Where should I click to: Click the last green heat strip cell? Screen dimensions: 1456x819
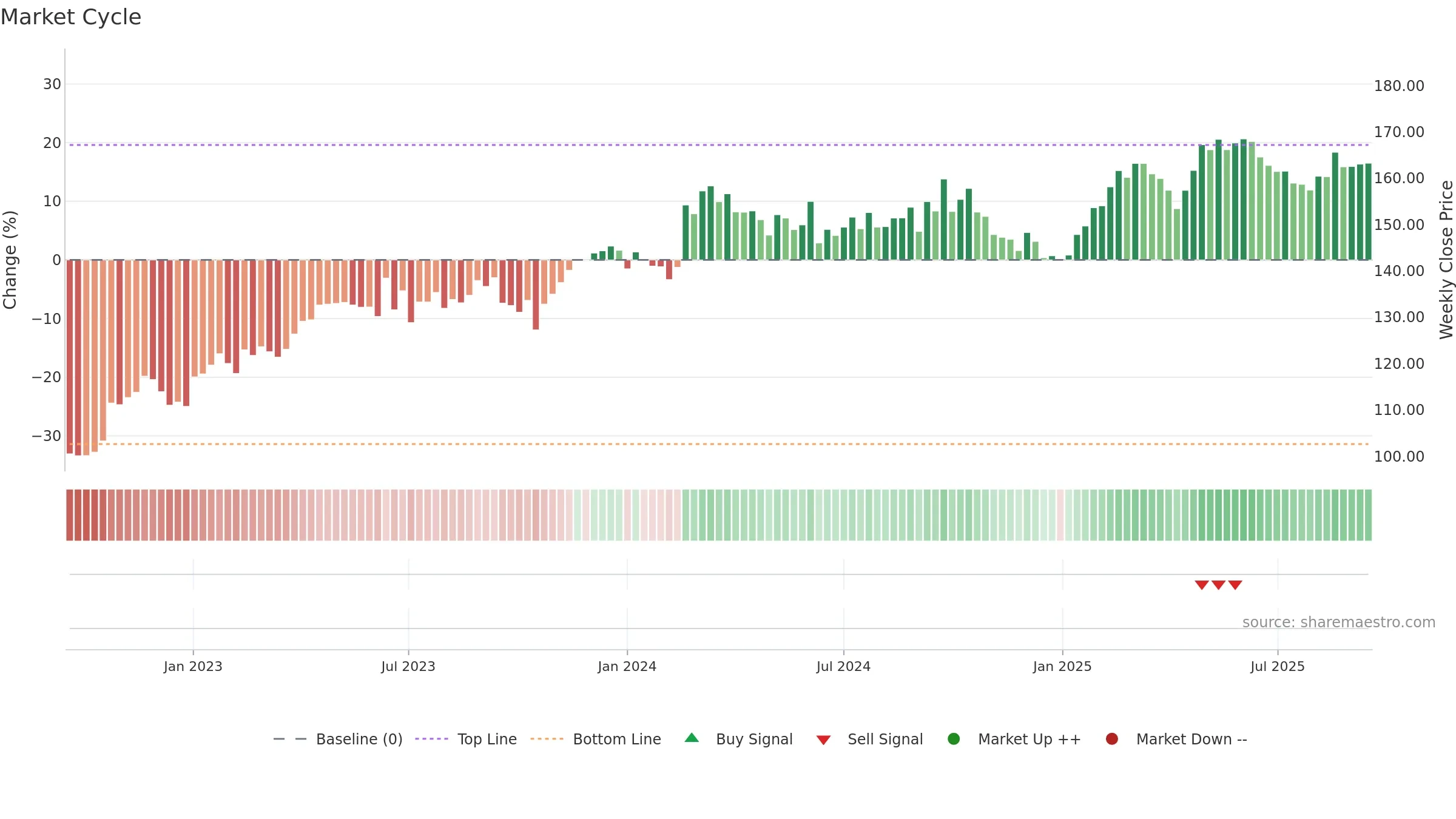[1368, 515]
